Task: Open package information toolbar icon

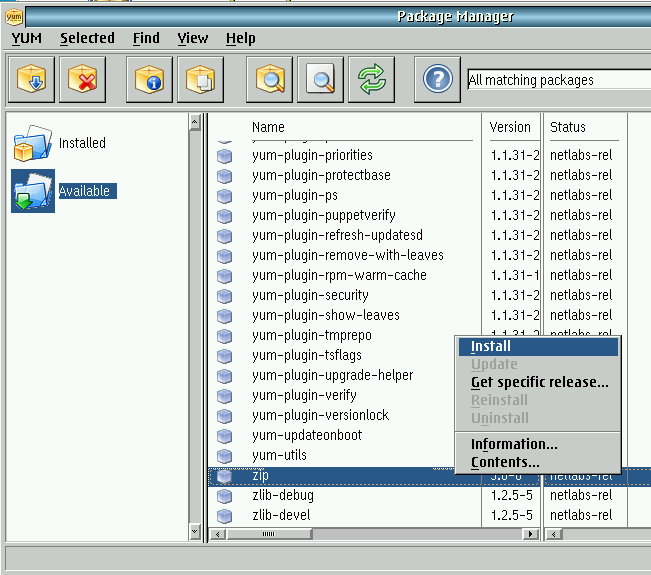Action: pyautogui.click(x=149, y=79)
